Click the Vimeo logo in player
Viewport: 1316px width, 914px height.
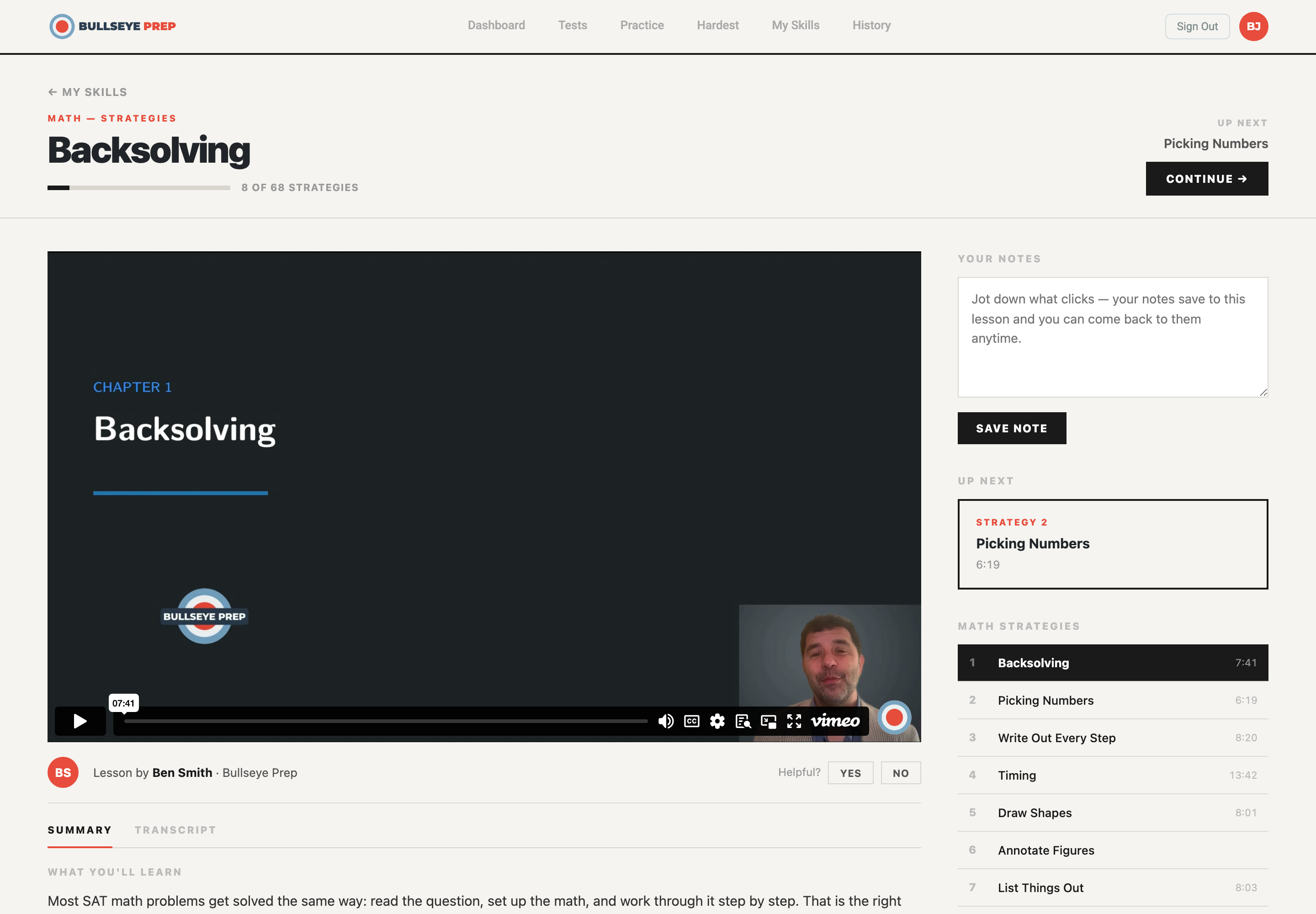coord(836,720)
